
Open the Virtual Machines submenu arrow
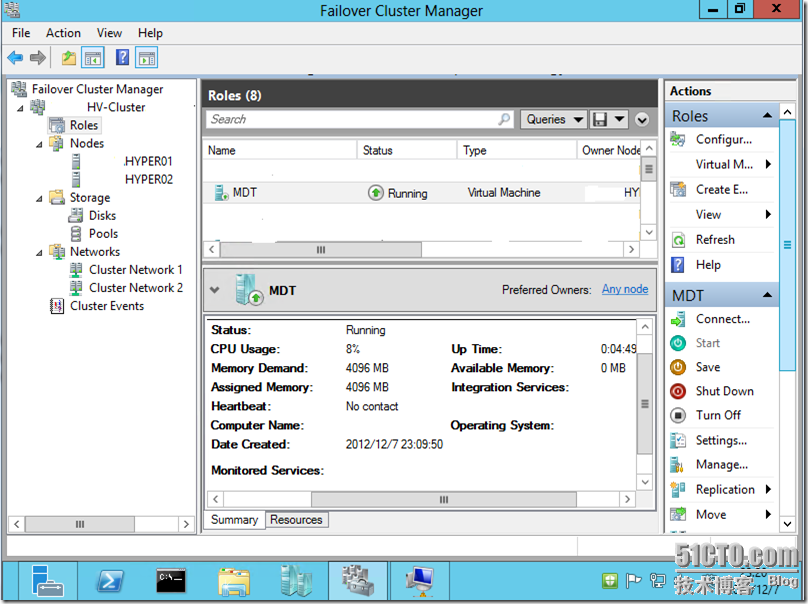pyautogui.click(x=768, y=164)
